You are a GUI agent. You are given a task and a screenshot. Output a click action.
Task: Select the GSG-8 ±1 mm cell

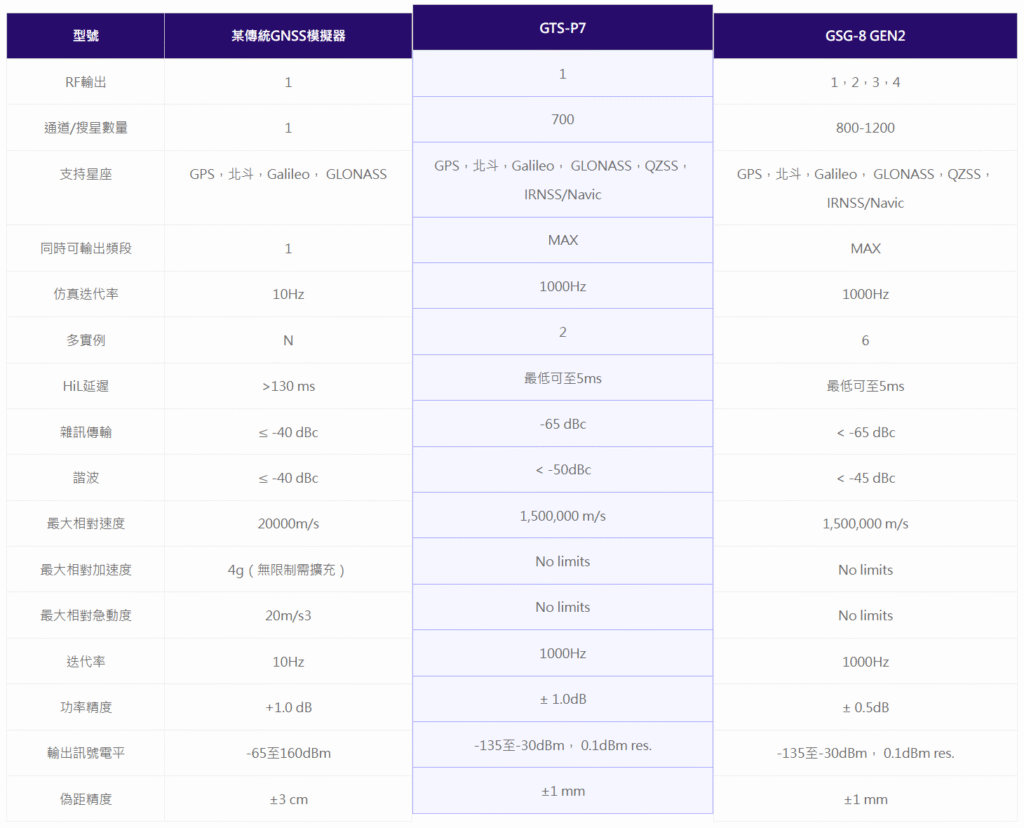(x=865, y=799)
